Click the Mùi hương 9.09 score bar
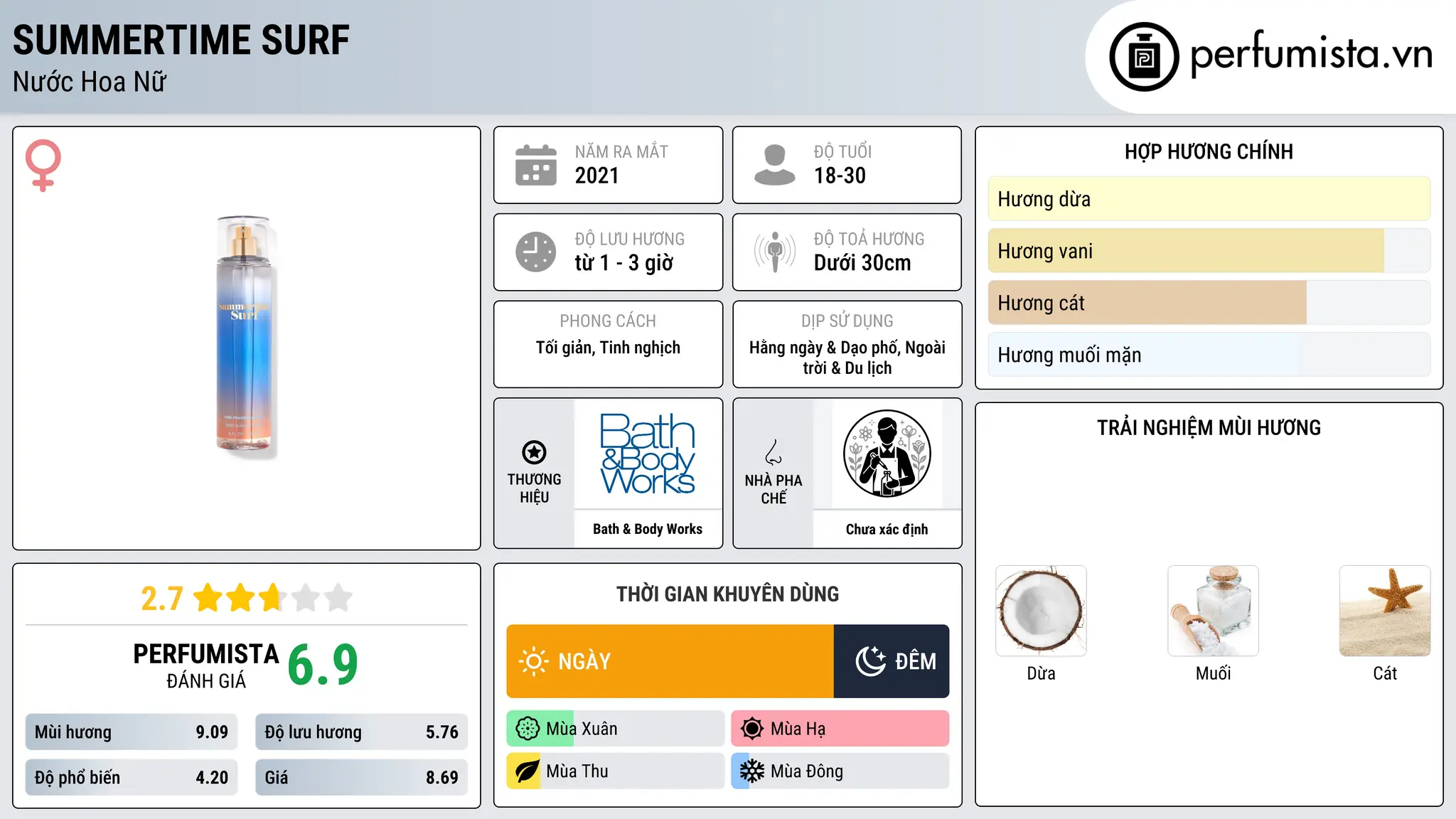This screenshot has width=1456, height=819. (132, 732)
